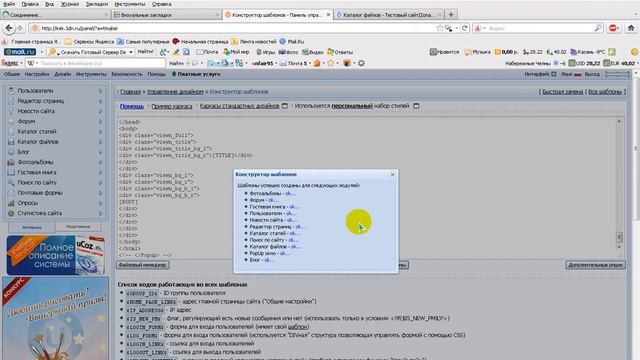The height and width of the screenshot is (360, 640).
Task: Switch to the Визуальные закладки tab
Action: (166, 15)
